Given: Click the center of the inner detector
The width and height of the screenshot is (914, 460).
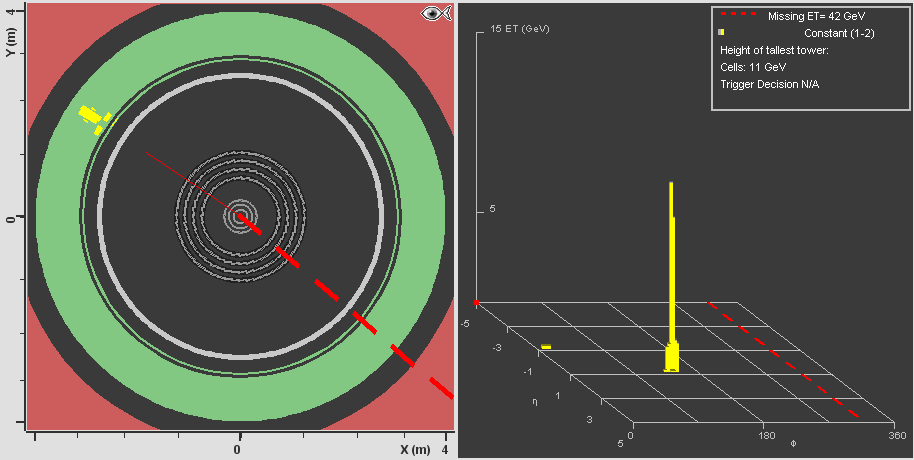Looking at the screenshot, I should [x=240, y=215].
